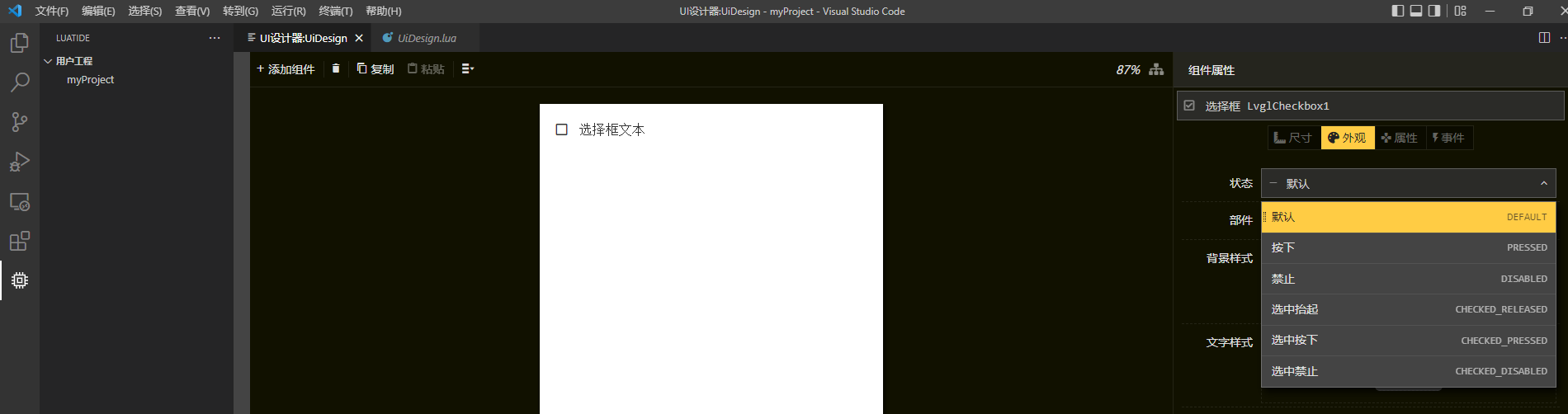Select myProject in the project tree
Viewport: 1568px width, 414px height.
pyautogui.click(x=90, y=80)
